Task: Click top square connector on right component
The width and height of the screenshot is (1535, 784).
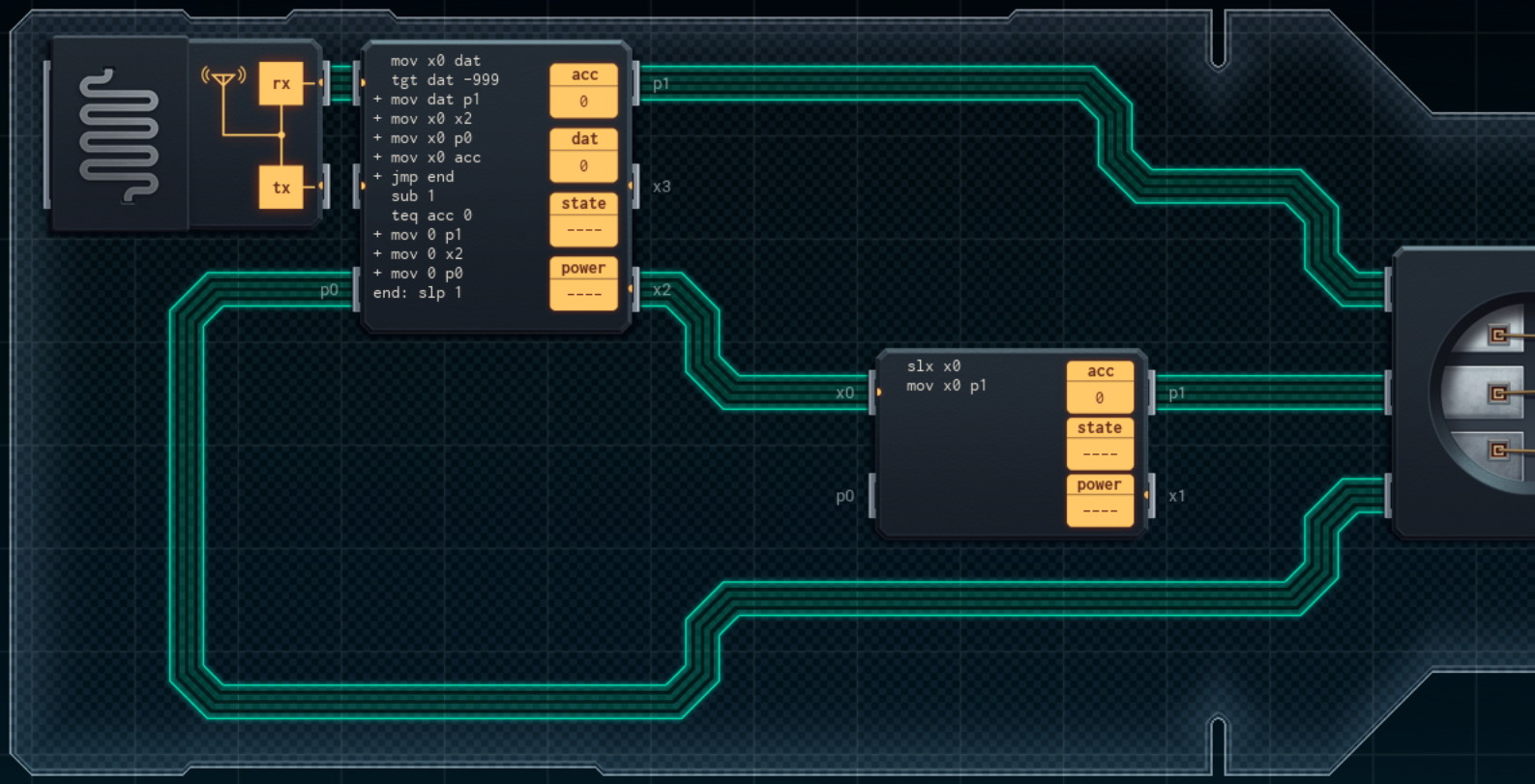Action: click(1498, 335)
